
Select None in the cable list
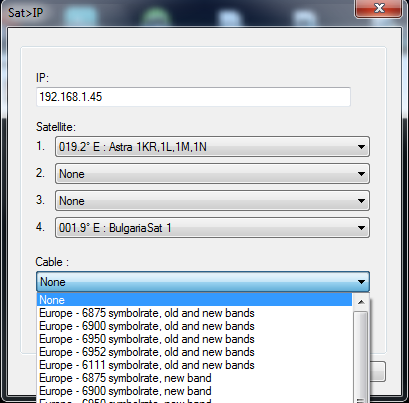(x=194, y=300)
